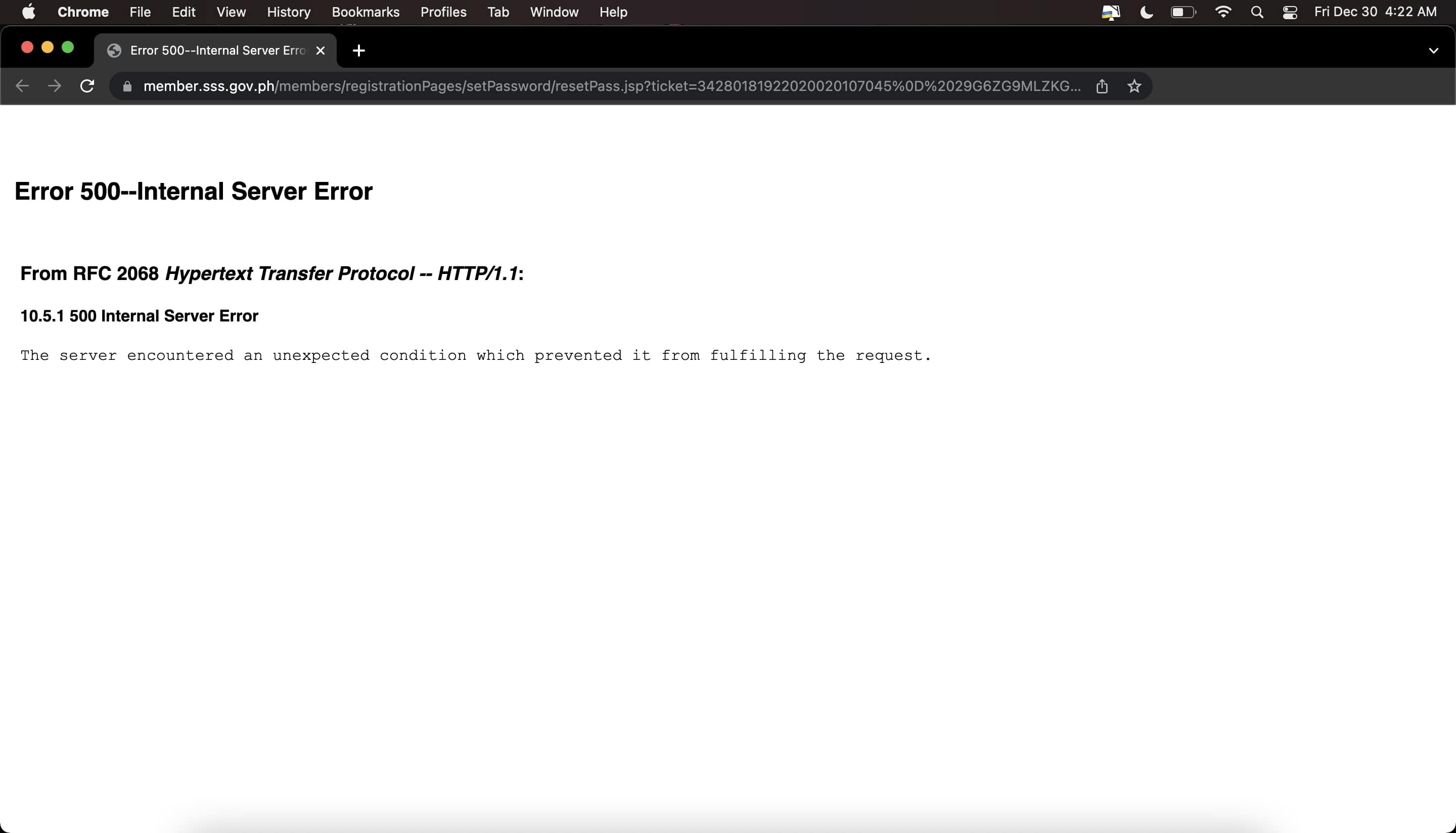The image size is (1456, 833).
Task: Click the macOS Wi-Fi status icon
Action: point(1221,12)
